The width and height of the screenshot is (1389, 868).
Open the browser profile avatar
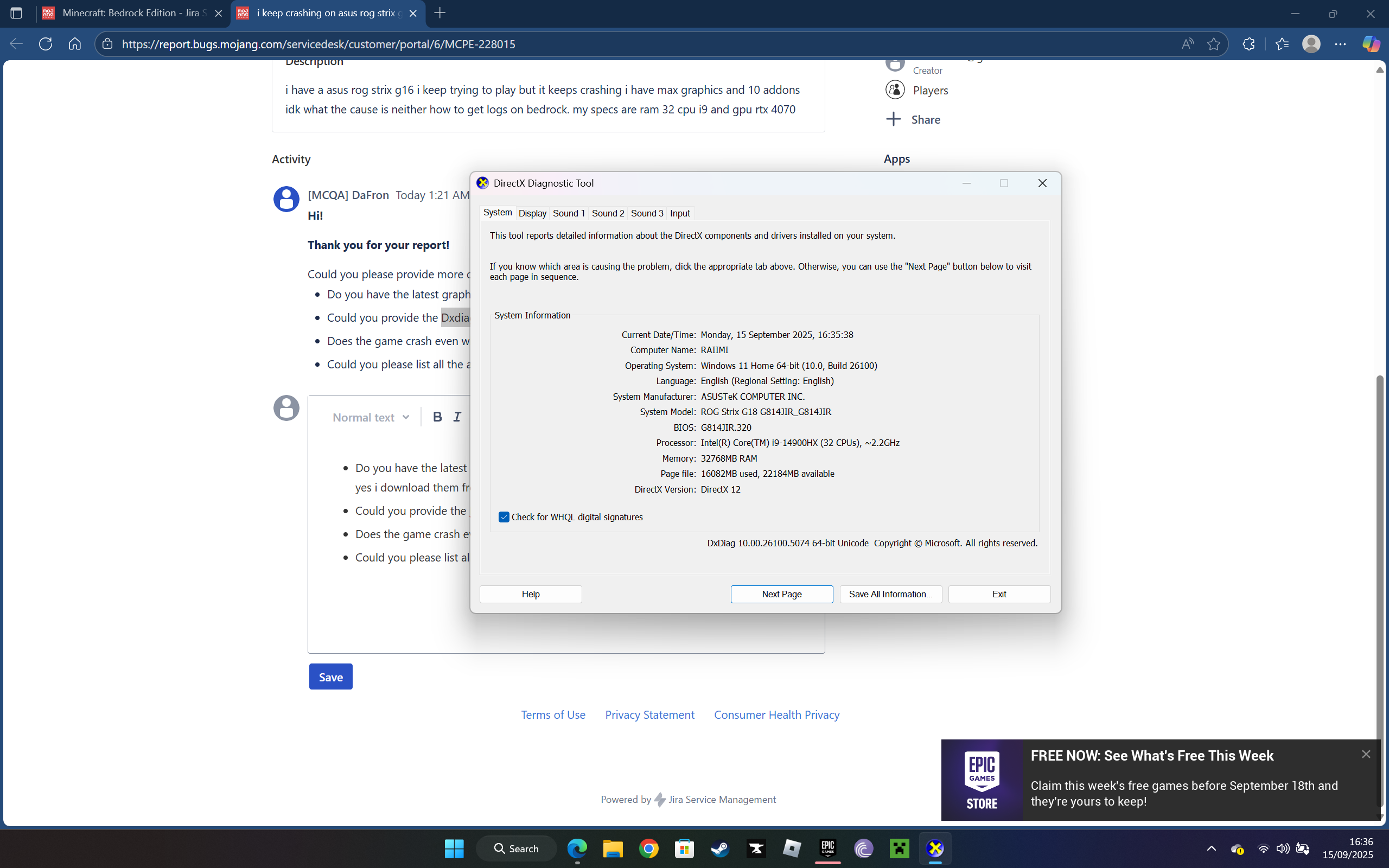(x=1311, y=43)
